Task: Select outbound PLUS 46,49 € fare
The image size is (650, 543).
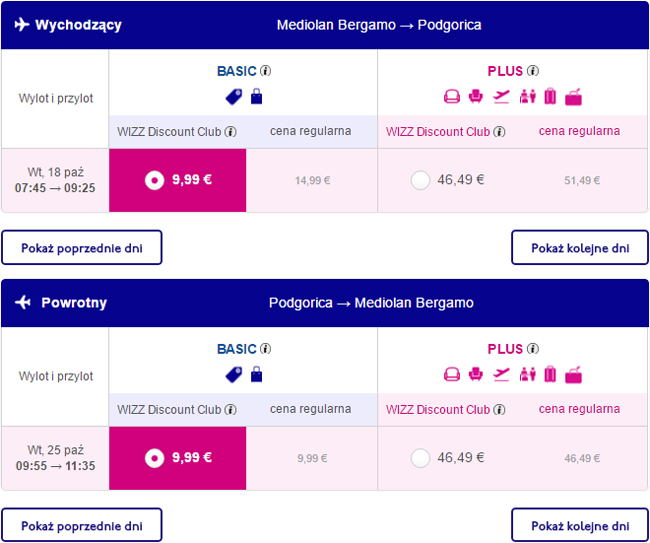Action: coord(420,180)
